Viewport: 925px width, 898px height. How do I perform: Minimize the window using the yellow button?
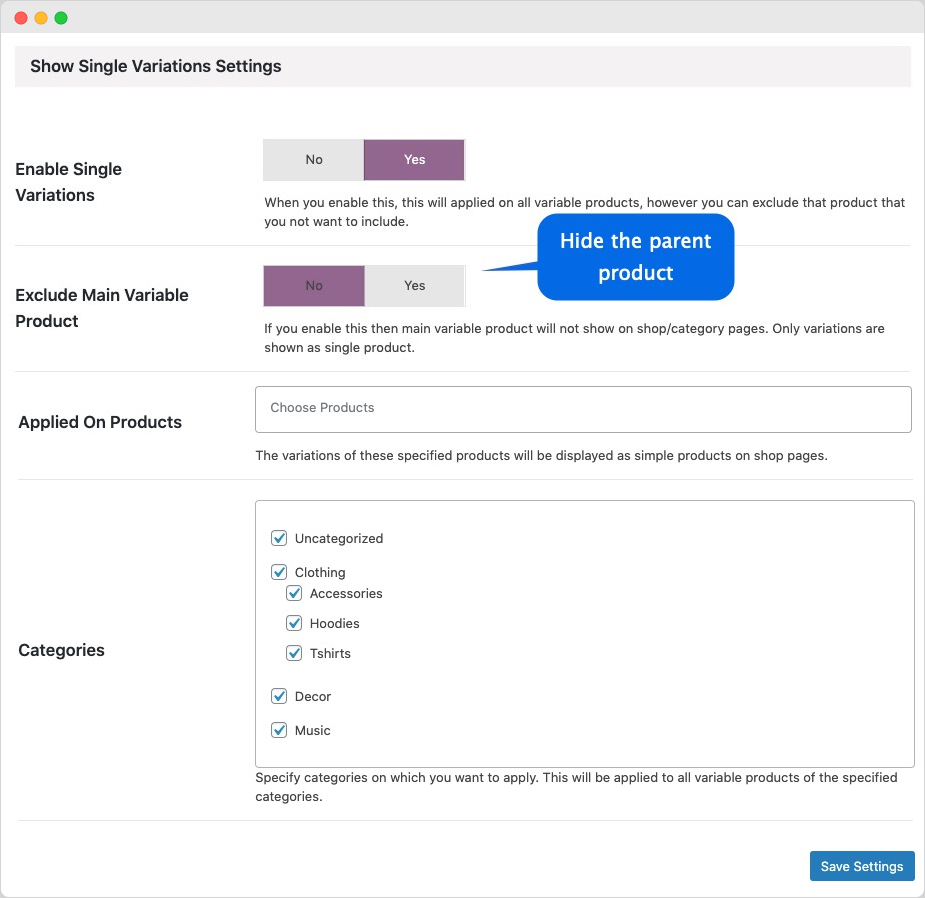click(41, 17)
